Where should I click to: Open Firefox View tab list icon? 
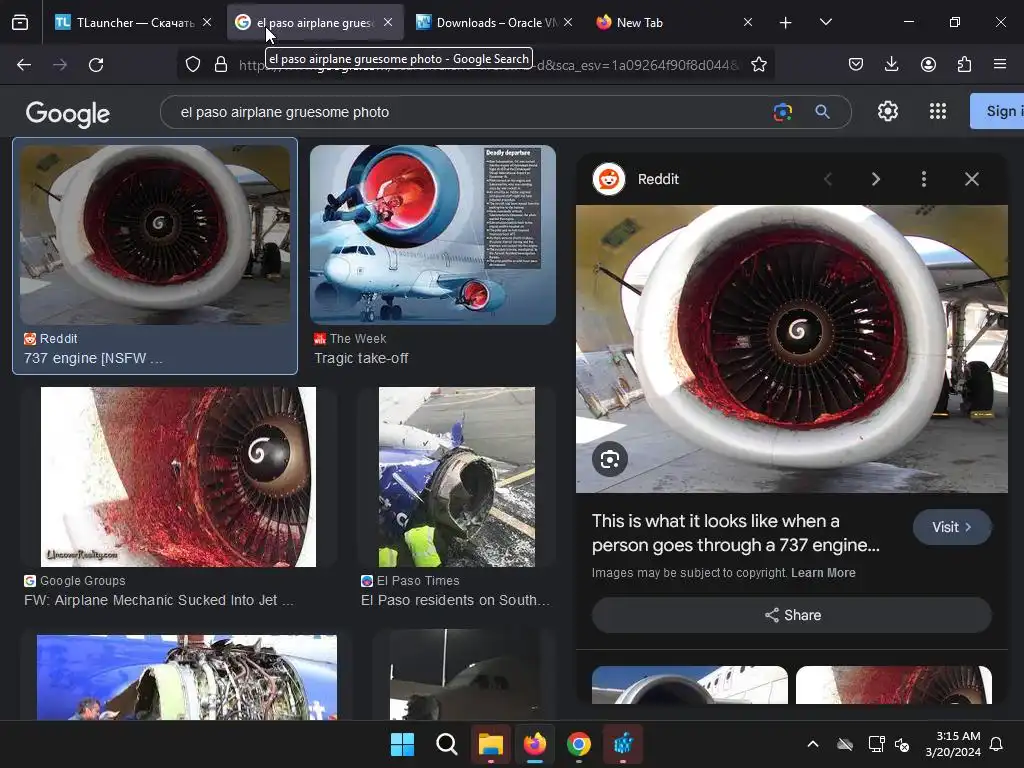(x=20, y=22)
